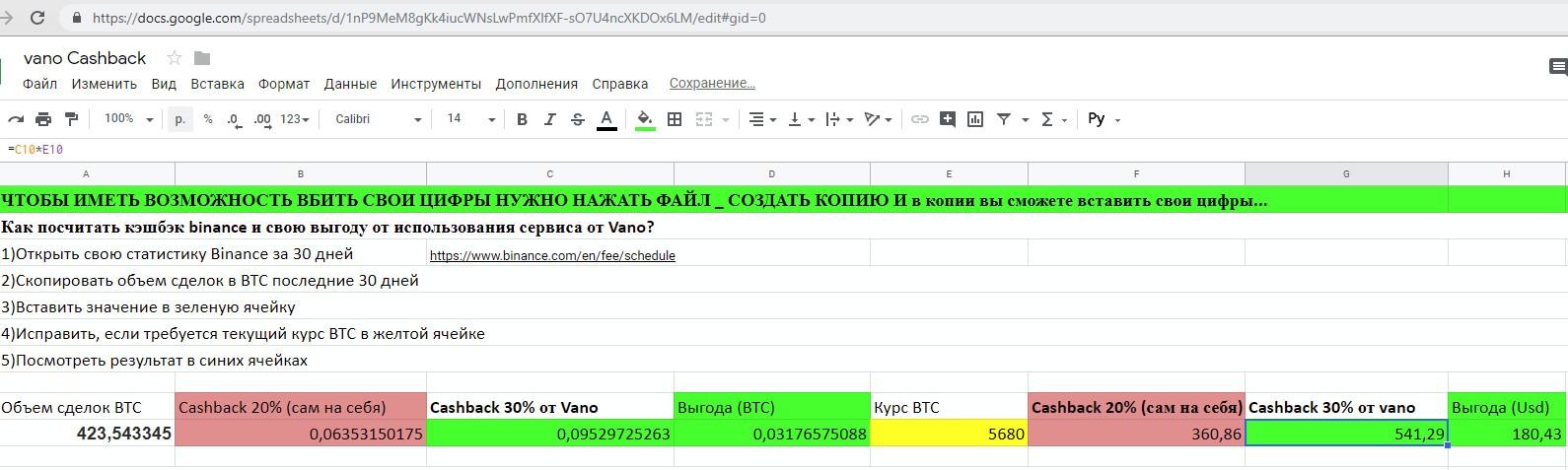The height and width of the screenshot is (470, 1568).
Task: Select the yellow cell with 5680
Action: (949, 434)
